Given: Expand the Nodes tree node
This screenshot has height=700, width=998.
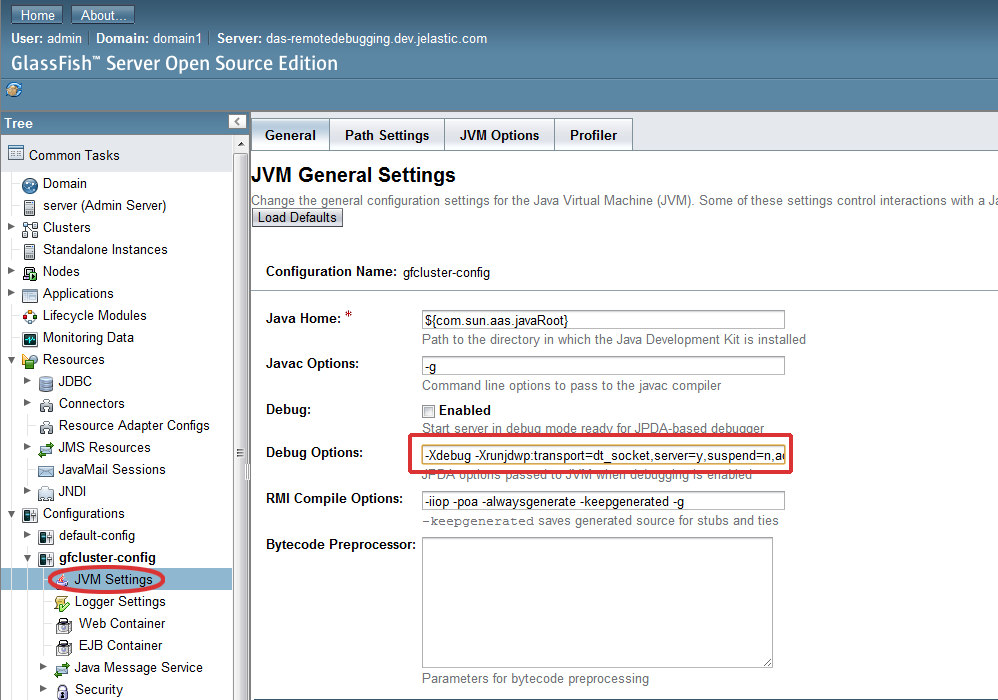Looking at the screenshot, I should (11, 270).
